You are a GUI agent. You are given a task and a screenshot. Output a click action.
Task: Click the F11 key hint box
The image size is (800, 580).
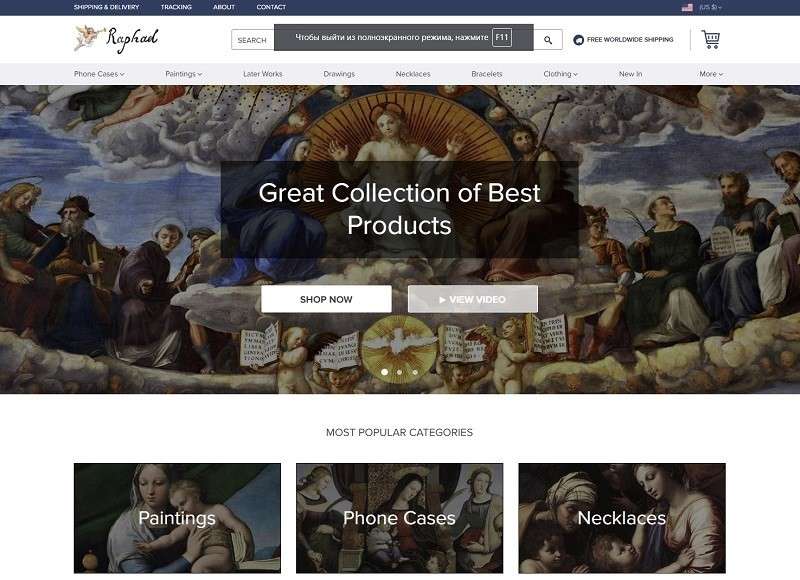502,37
